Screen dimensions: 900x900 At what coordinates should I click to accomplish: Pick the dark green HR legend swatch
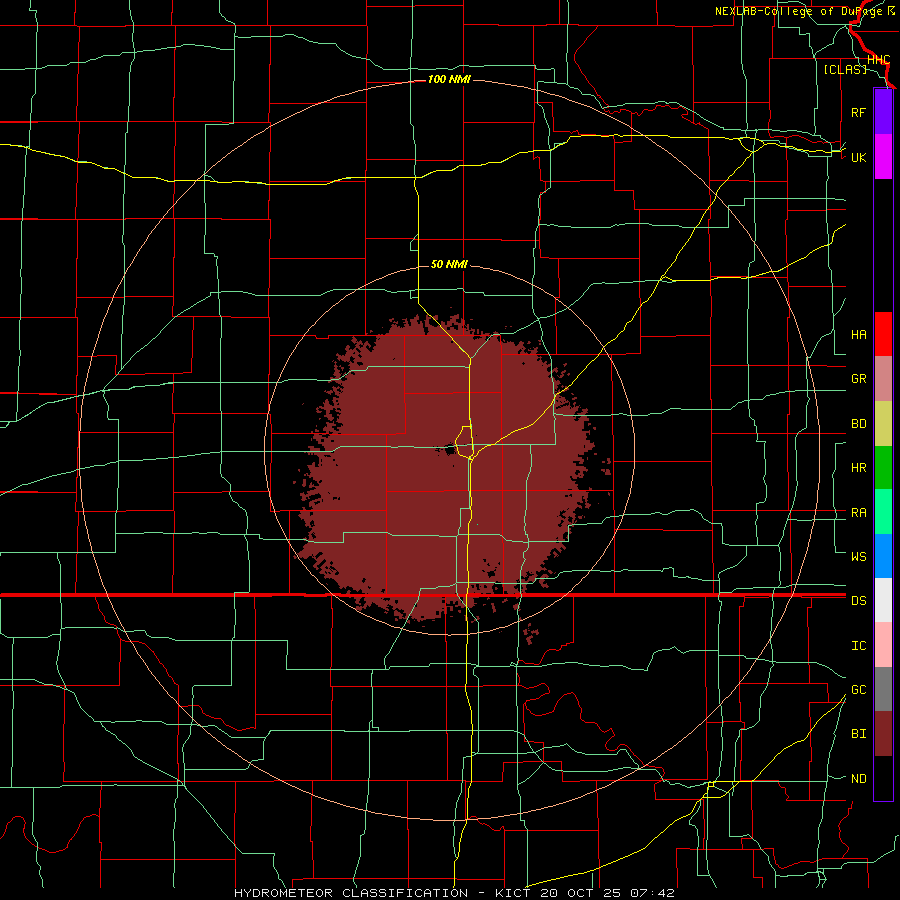883,468
